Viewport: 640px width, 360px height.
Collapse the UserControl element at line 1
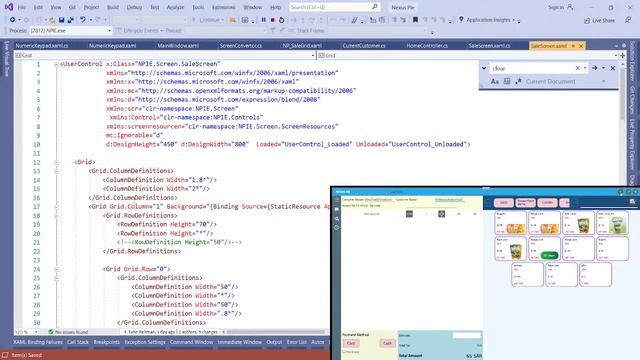coord(56,64)
